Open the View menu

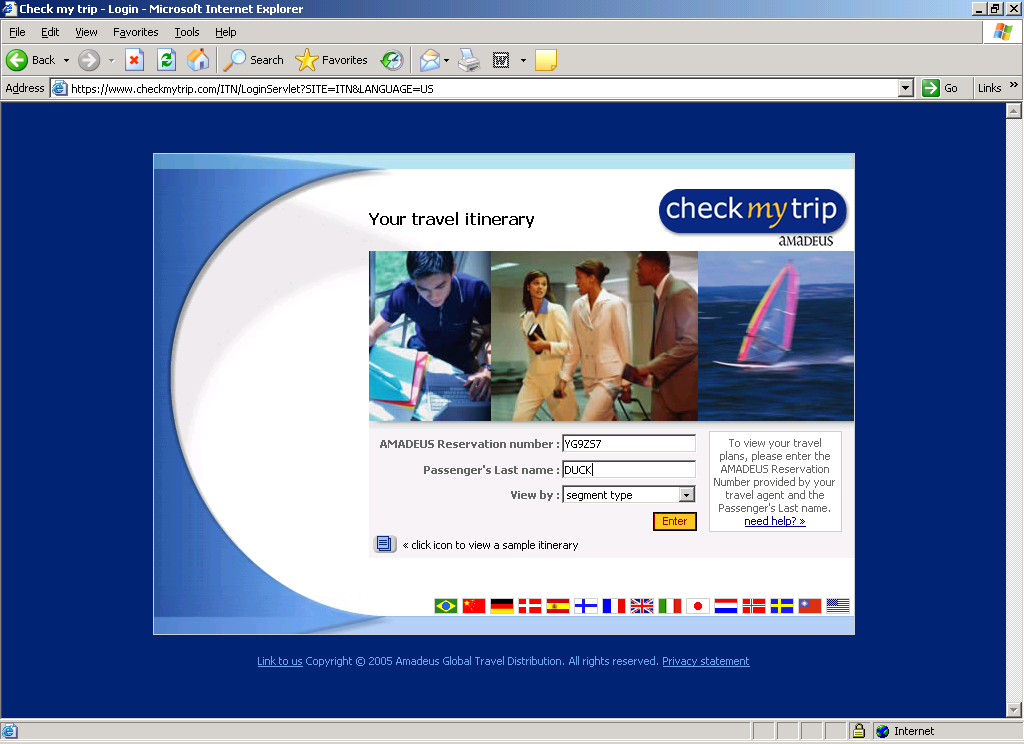point(86,32)
